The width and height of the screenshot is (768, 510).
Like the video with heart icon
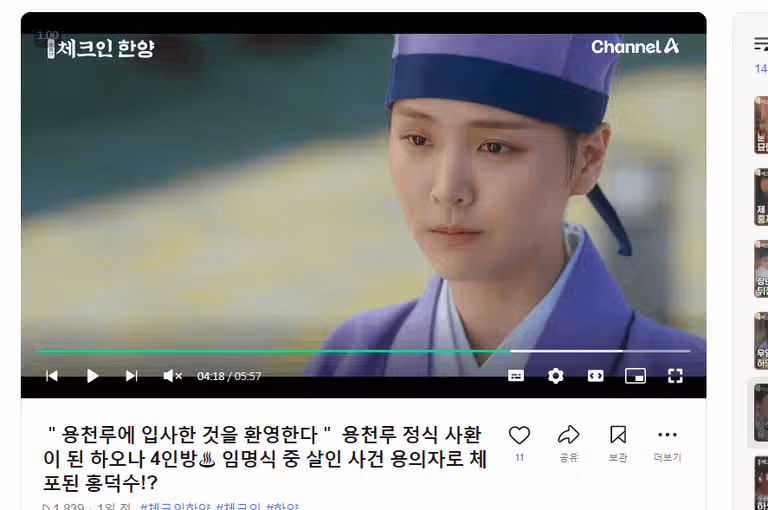519,435
